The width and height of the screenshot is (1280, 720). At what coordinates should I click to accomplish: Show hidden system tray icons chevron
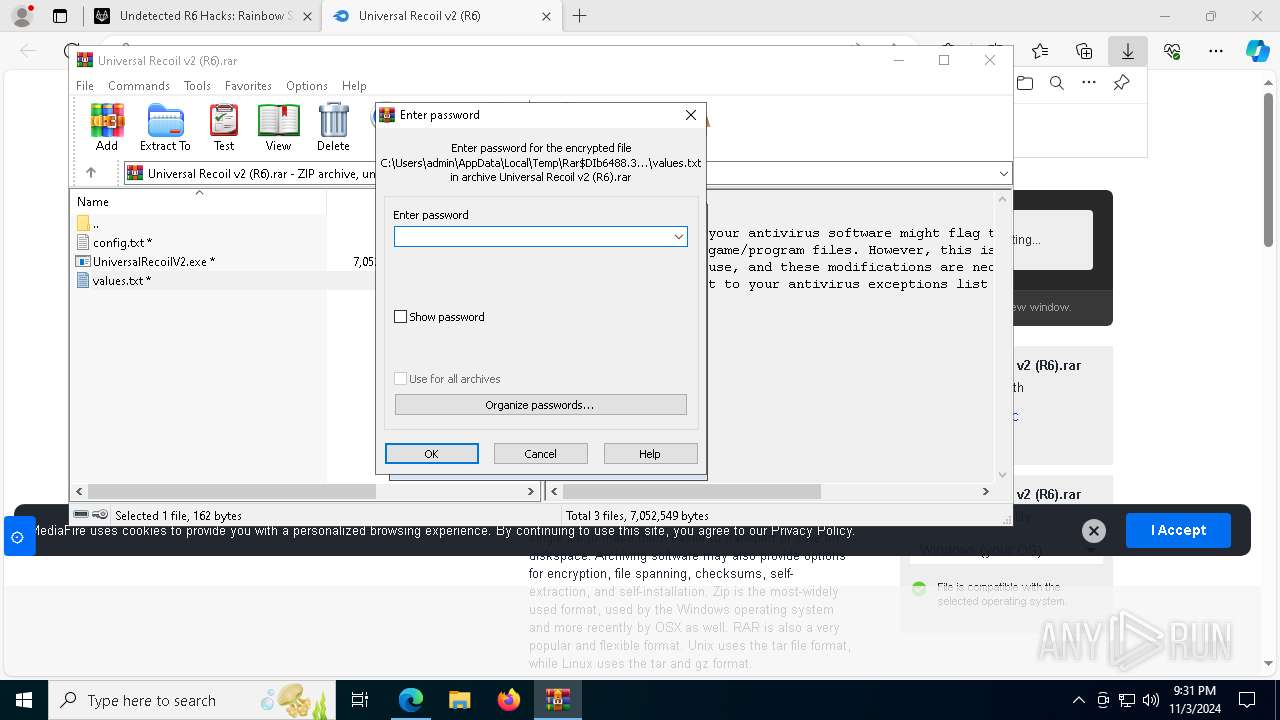point(1079,700)
